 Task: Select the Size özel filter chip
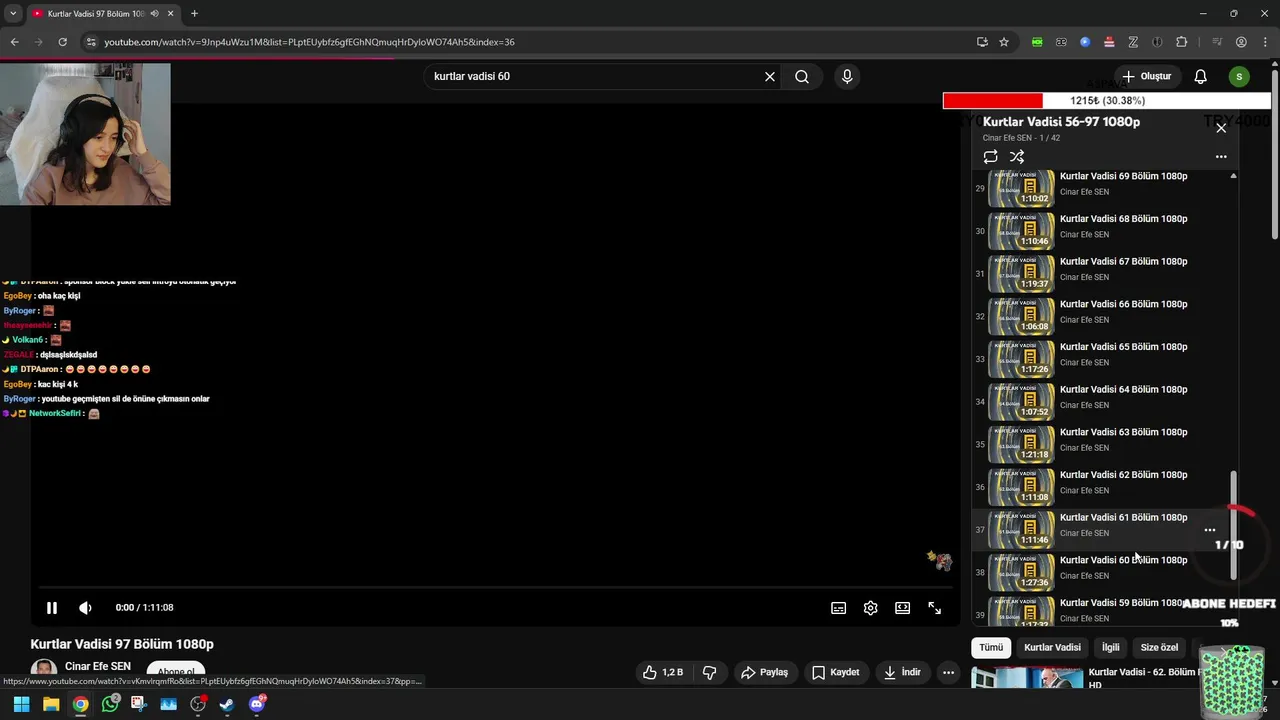click(x=1159, y=647)
